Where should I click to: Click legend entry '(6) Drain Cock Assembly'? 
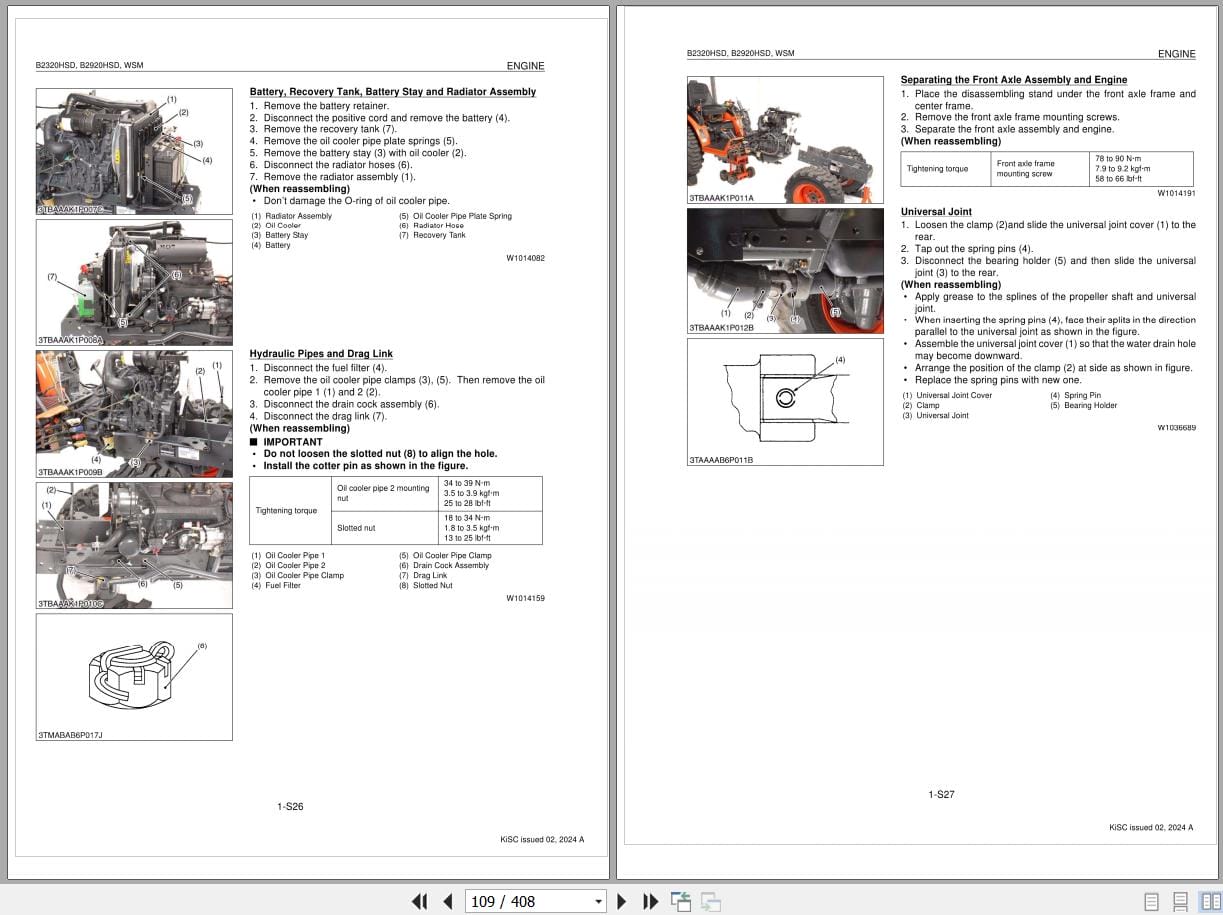(444, 566)
